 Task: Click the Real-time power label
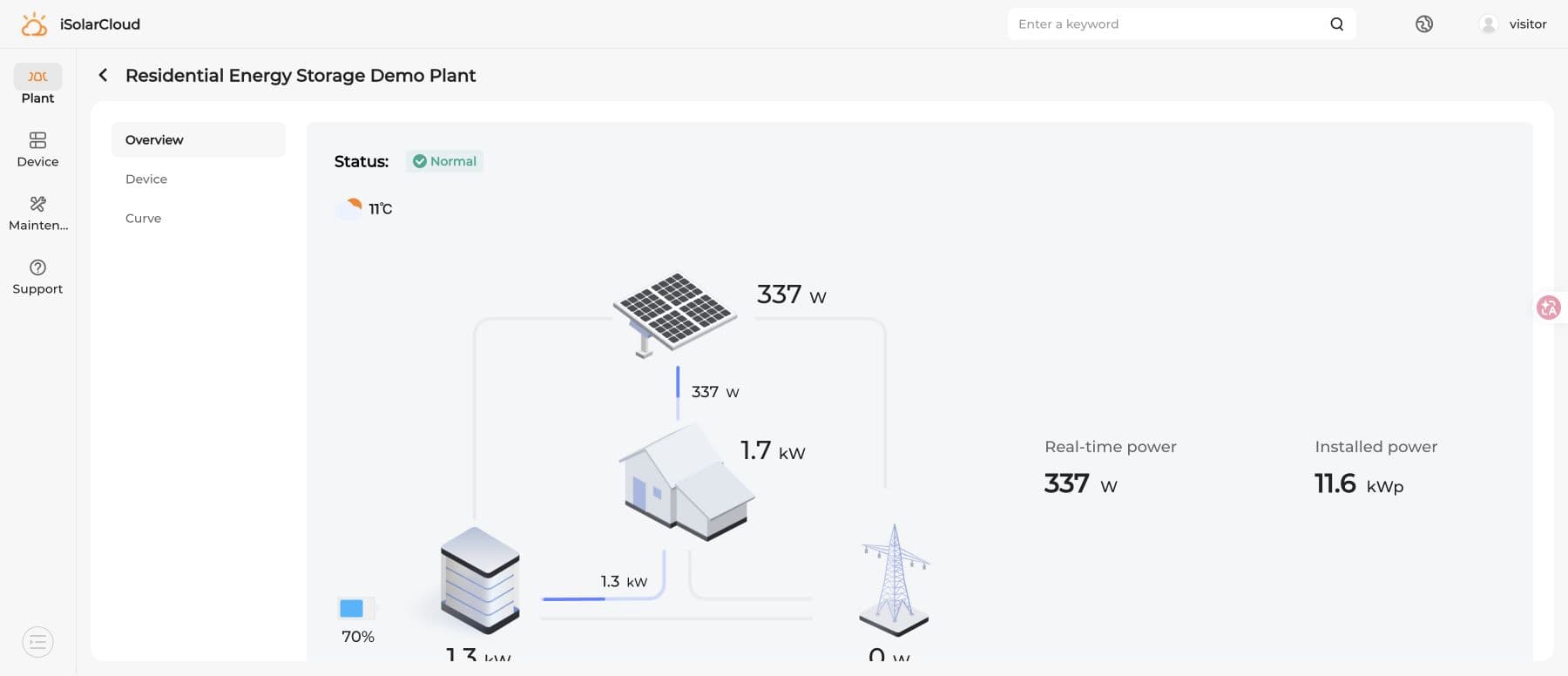1111,447
